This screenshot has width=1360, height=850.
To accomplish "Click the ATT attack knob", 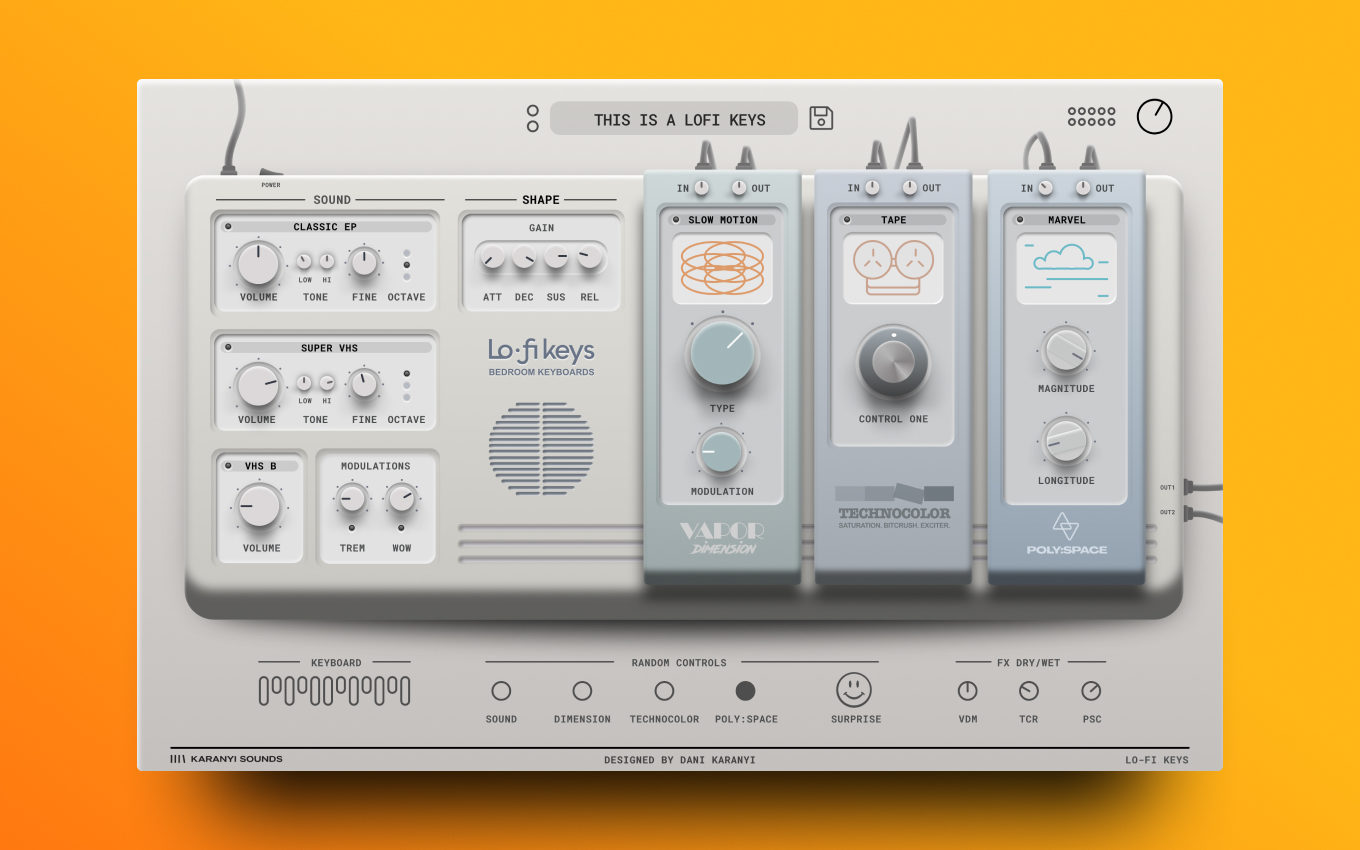I will [492, 258].
